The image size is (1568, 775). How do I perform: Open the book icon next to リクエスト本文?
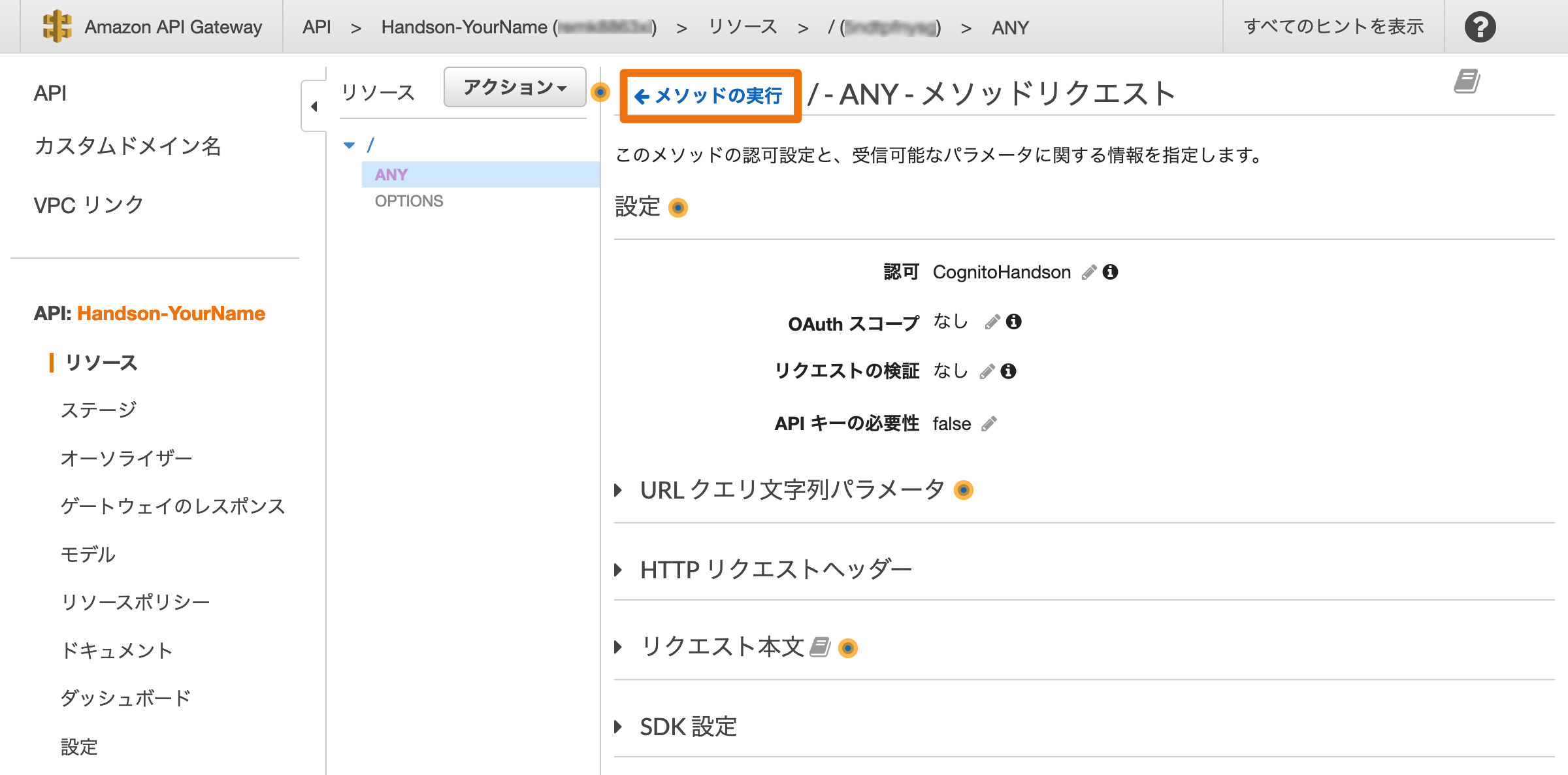pyautogui.click(x=820, y=647)
